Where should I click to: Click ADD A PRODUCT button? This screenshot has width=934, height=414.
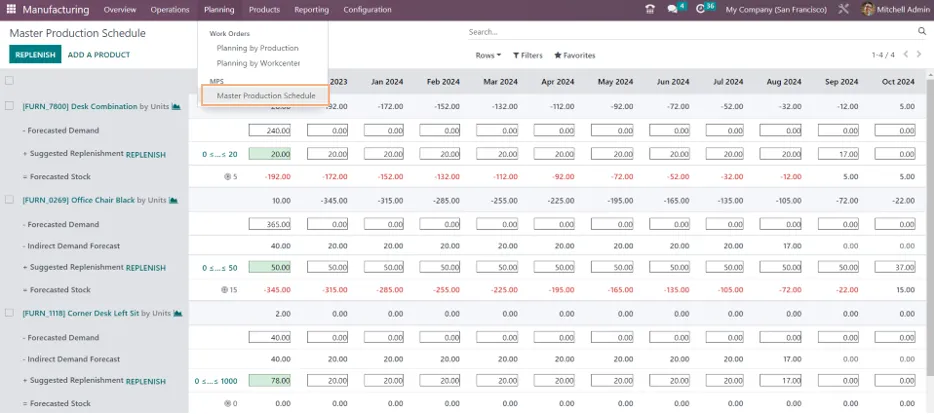coord(99,55)
